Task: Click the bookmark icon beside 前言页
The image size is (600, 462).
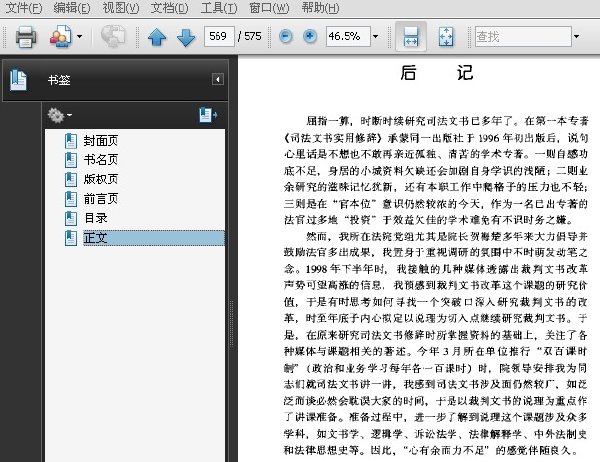Action: [71, 199]
